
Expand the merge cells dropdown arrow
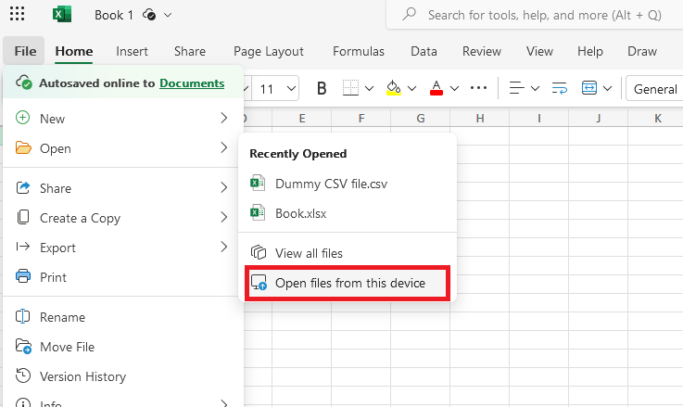[x=607, y=89]
